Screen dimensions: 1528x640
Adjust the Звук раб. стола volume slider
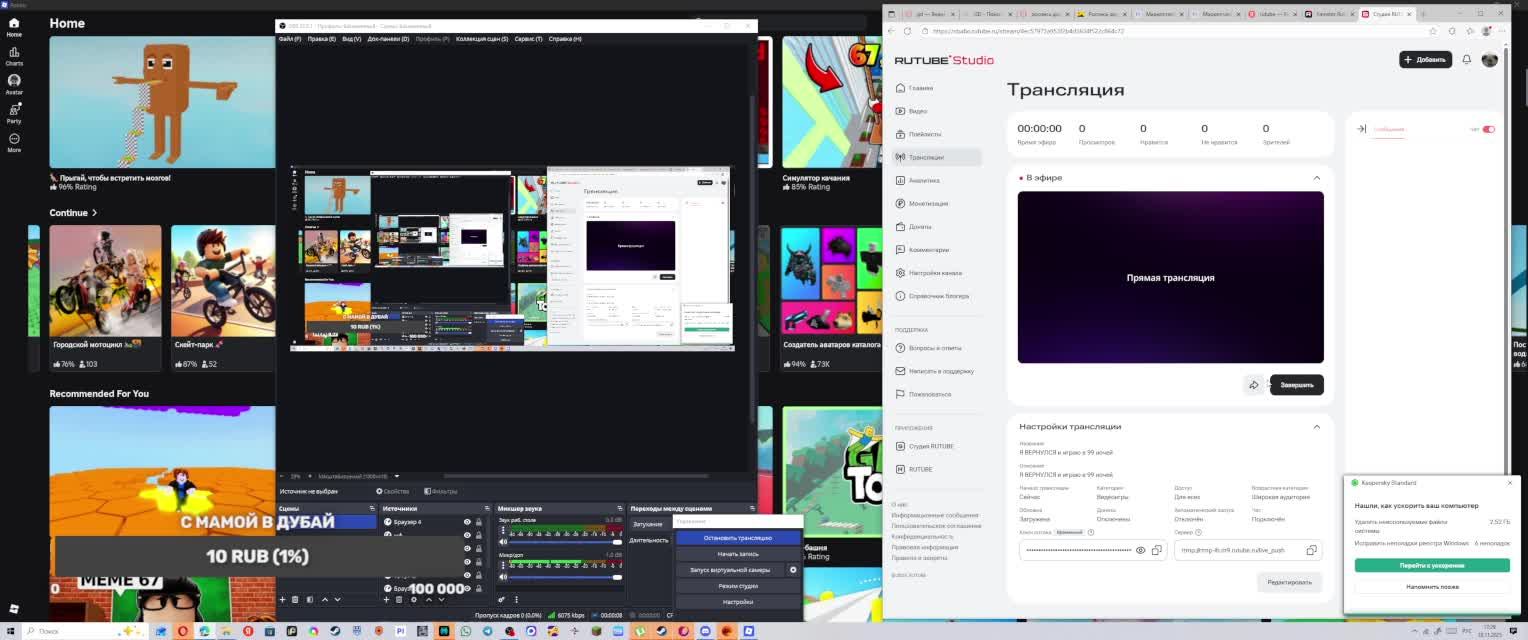[566, 541]
